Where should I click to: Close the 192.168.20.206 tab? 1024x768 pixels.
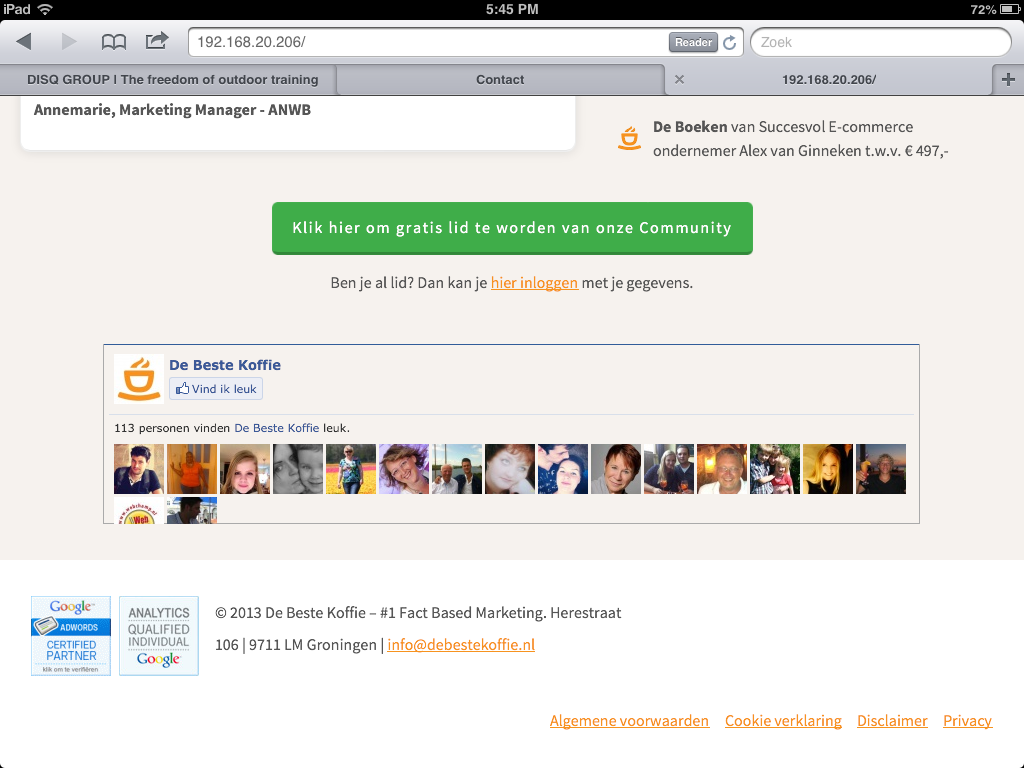(x=679, y=79)
